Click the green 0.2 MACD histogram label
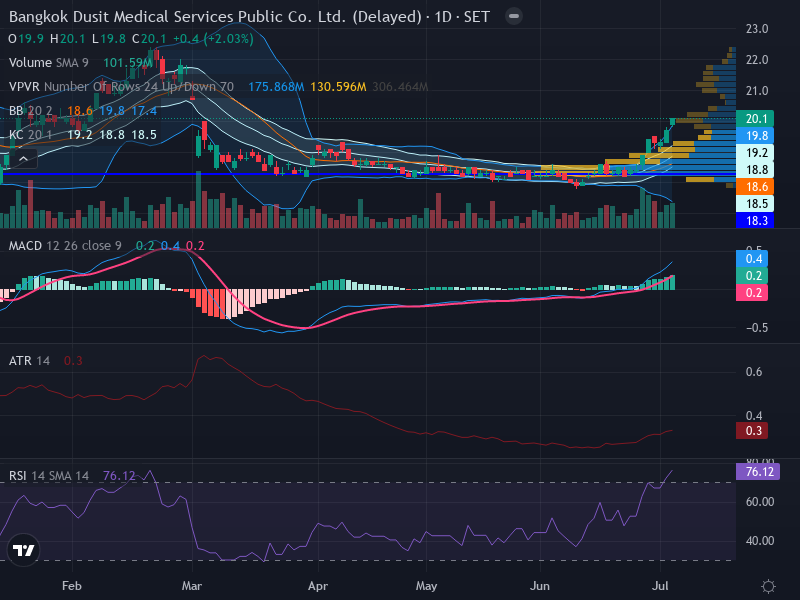The height and width of the screenshot is (600, 800). [x=752, y=276]
